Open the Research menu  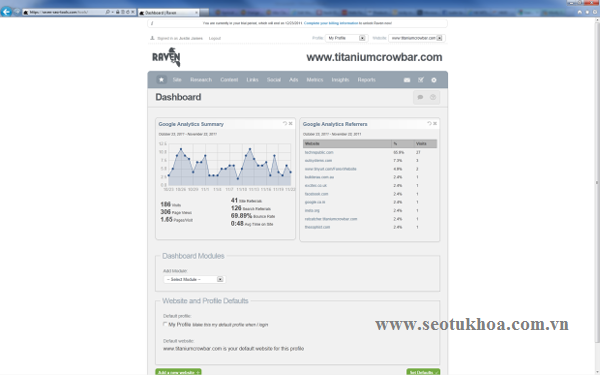pyautogui.click(x=201, y=80)
